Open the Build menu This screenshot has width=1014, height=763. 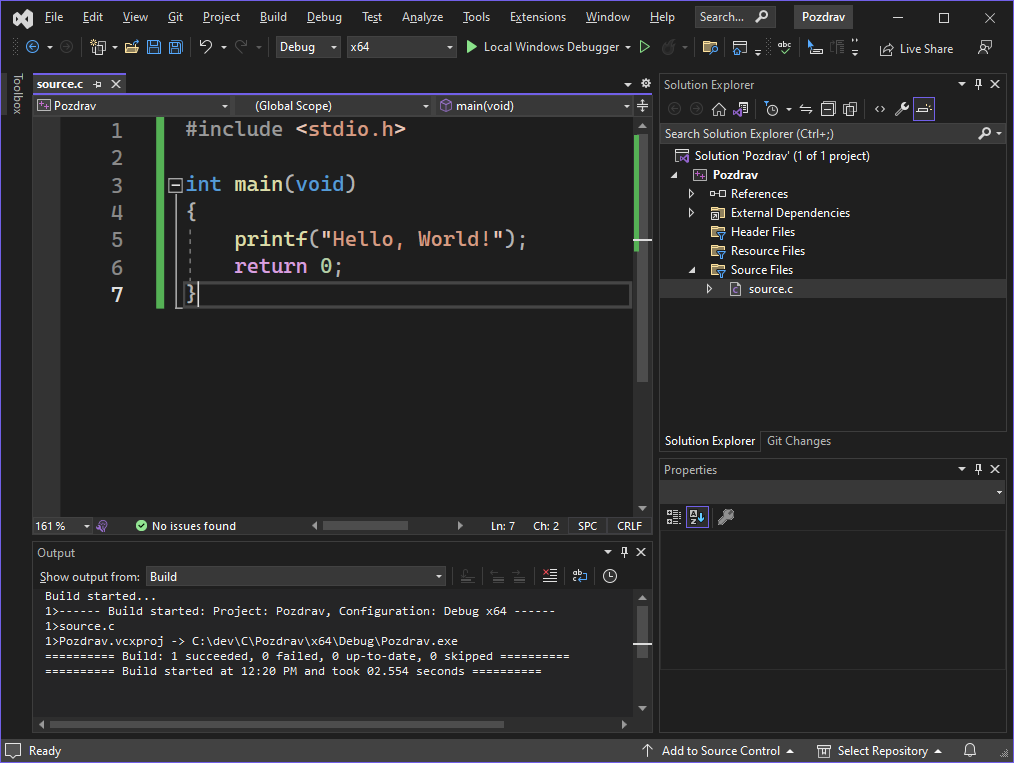[273, 17]
